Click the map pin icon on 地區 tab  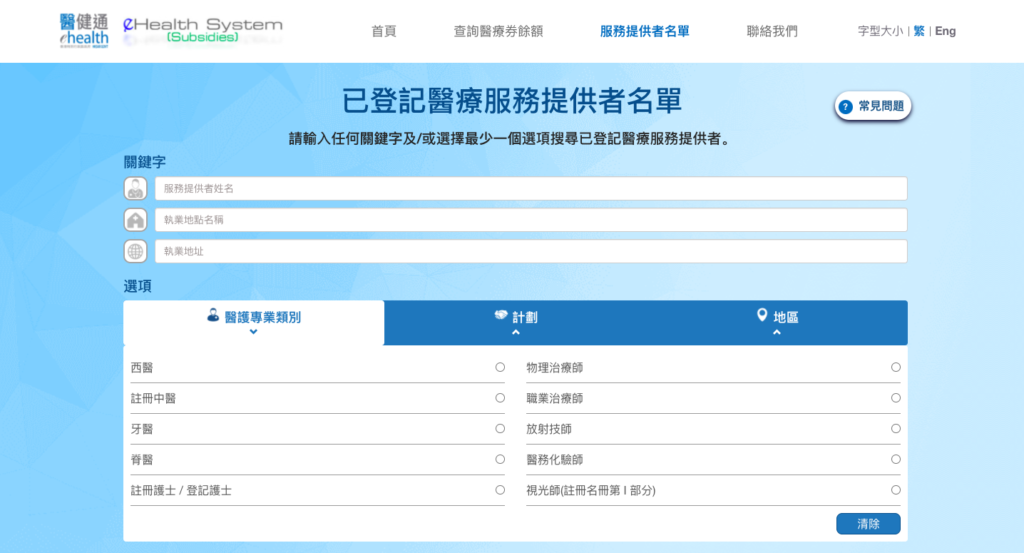[x=762, y=315]
